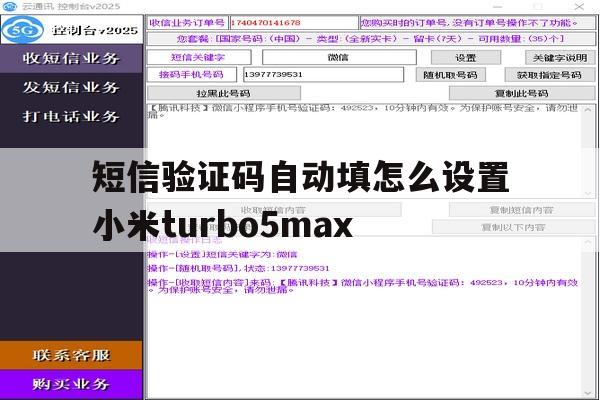Focus the 收信业务订单号 input field
The width and height of the screenshot is (600, 400).
point(294,23)
